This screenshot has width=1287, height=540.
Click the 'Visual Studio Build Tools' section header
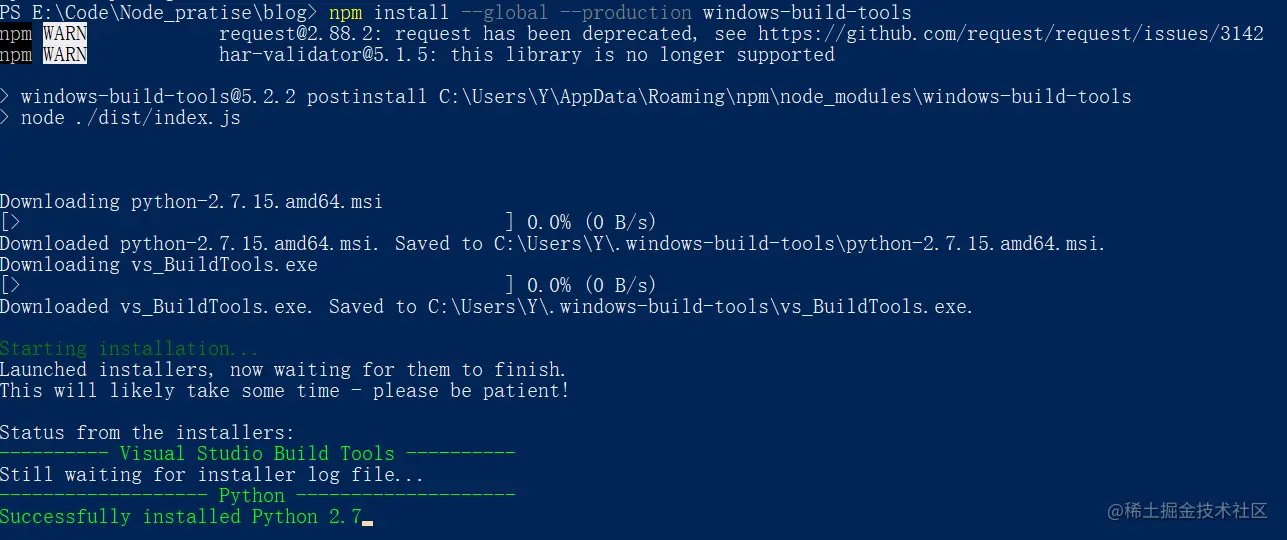257,453
